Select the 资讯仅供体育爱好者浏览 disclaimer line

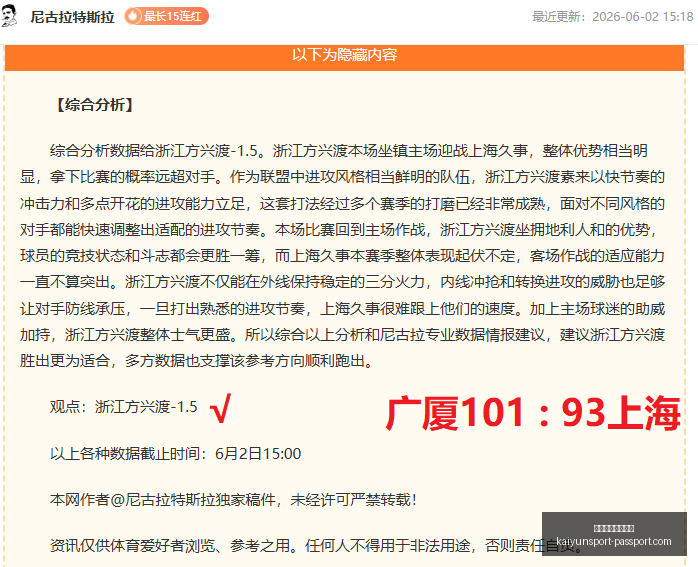316,545
